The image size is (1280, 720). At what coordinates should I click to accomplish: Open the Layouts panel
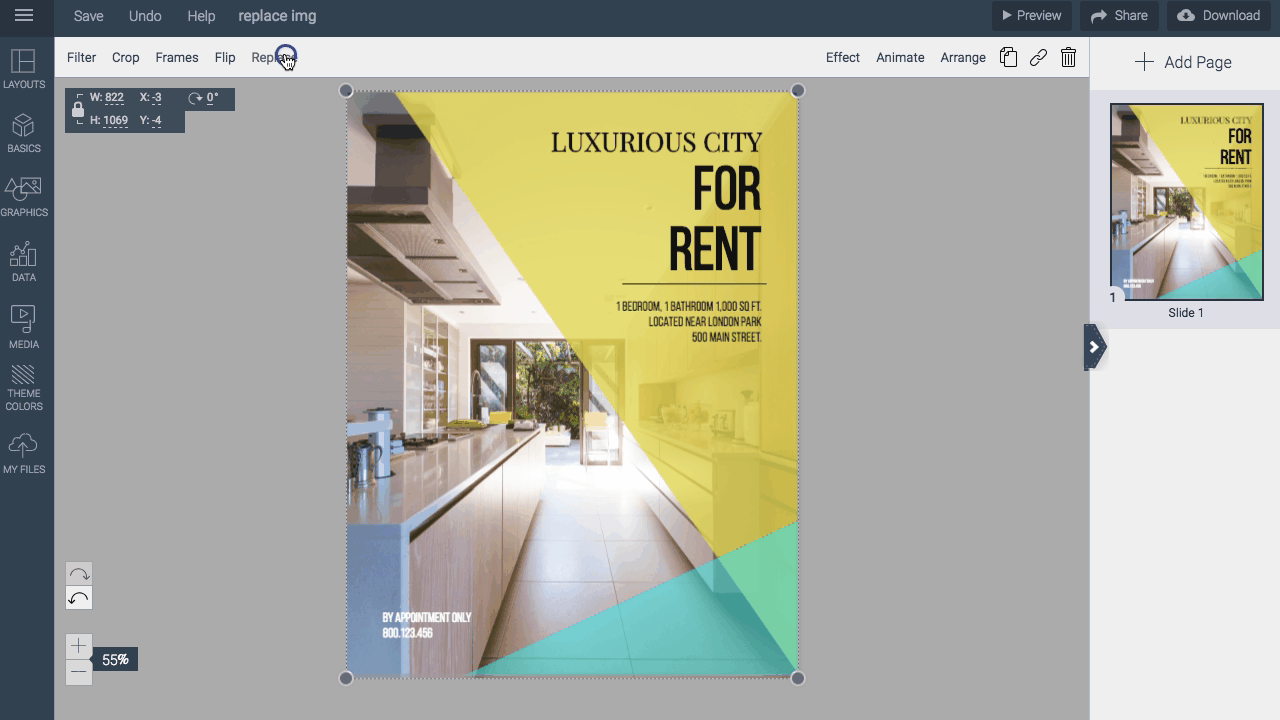click(24, 70)
